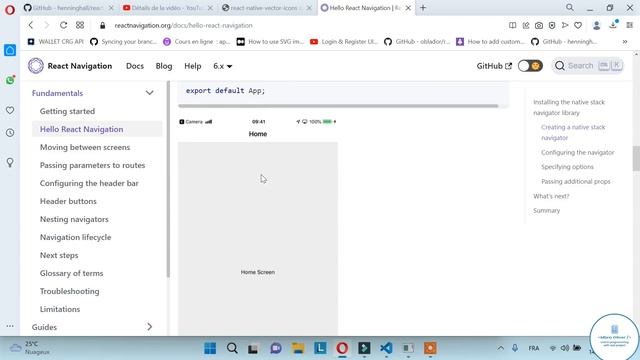Switch to the first GitHub tab
640x360 pixels.
[68, 8]
